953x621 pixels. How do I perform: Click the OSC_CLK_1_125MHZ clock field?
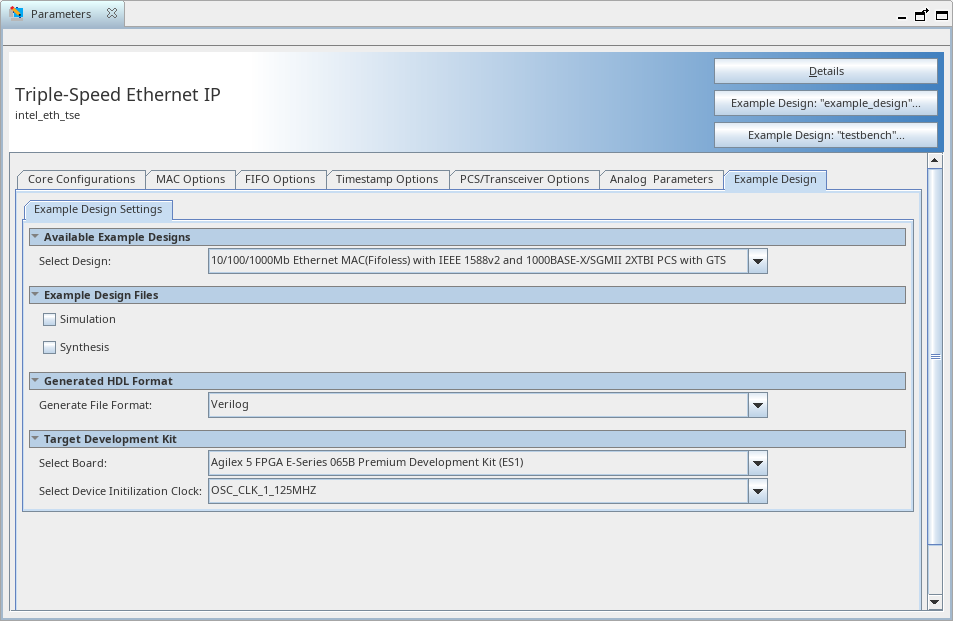pos(478,492)
